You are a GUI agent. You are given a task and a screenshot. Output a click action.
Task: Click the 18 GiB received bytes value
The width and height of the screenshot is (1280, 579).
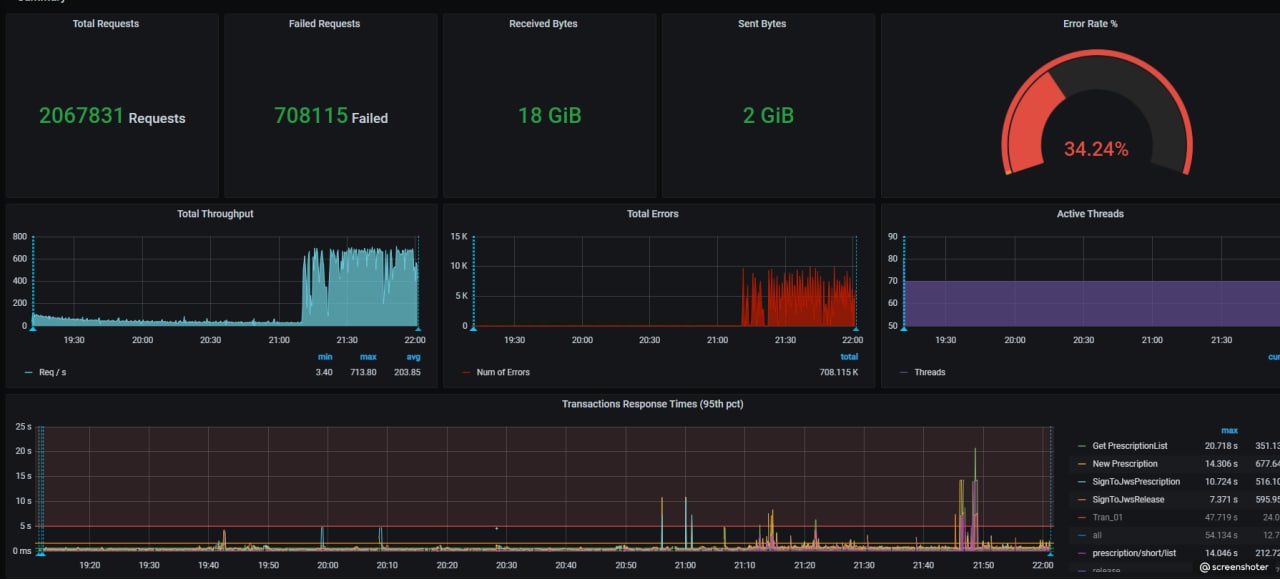coord(549,116)
